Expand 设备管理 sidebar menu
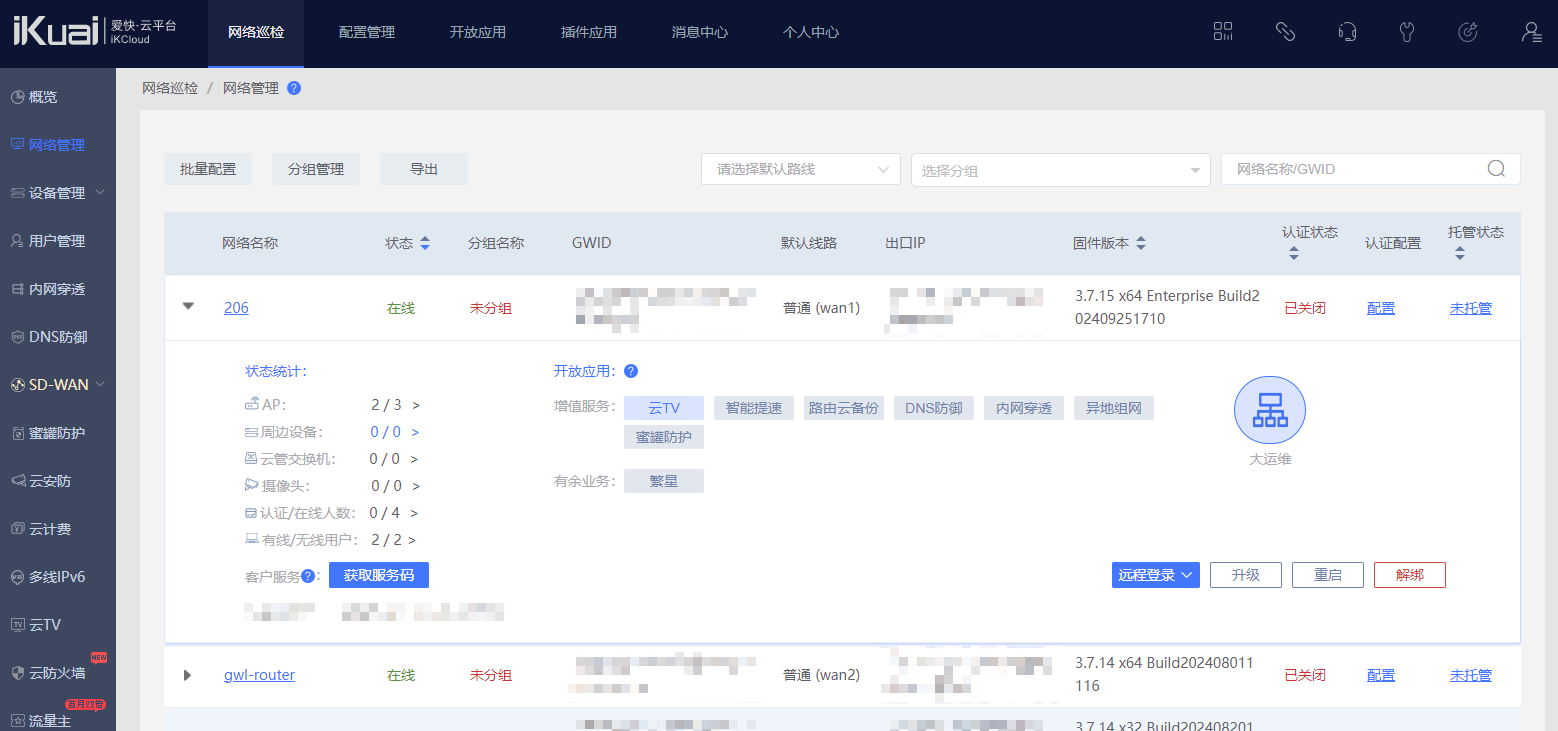 tap(58, 193)
